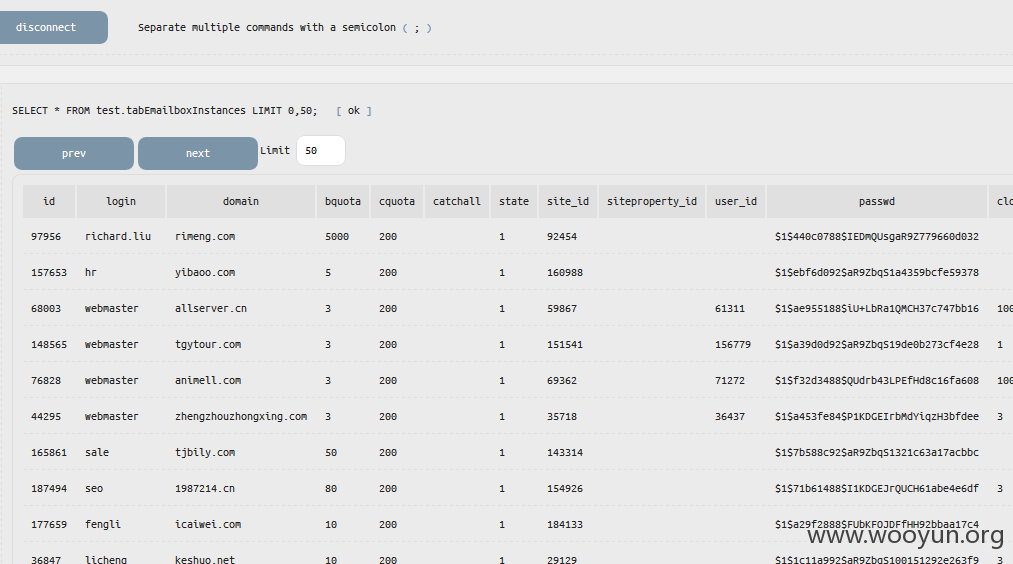Click login cell fengli
The width and height of the screenshot is (1013, 564).
(103, 525)
